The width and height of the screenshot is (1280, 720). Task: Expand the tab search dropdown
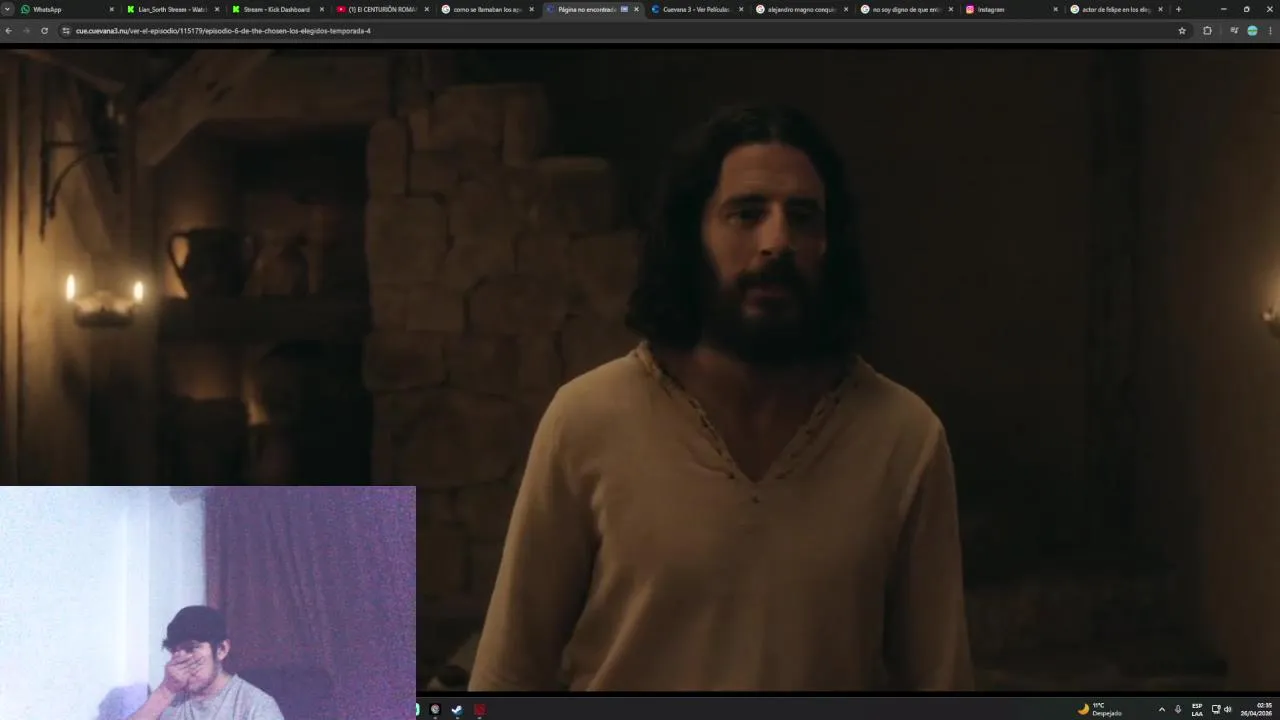click(x=6, y=9)
